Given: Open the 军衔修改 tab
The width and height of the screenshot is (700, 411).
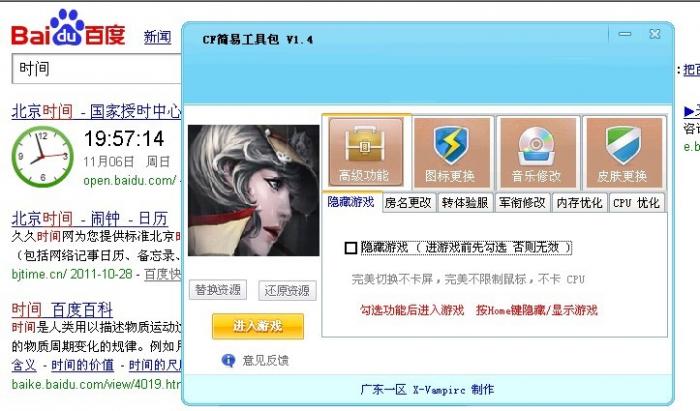Looking at the screenshot, I should point(522,203).
